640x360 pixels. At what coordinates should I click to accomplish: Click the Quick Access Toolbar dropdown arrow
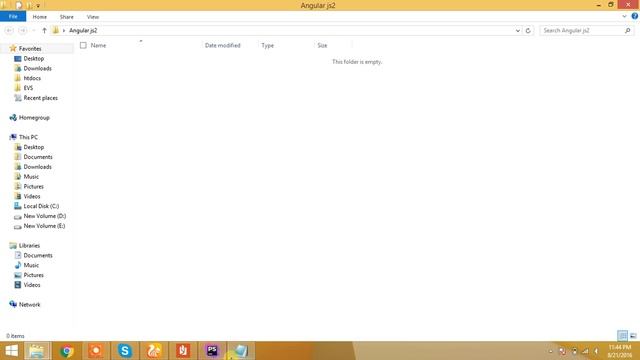(38, 6)
